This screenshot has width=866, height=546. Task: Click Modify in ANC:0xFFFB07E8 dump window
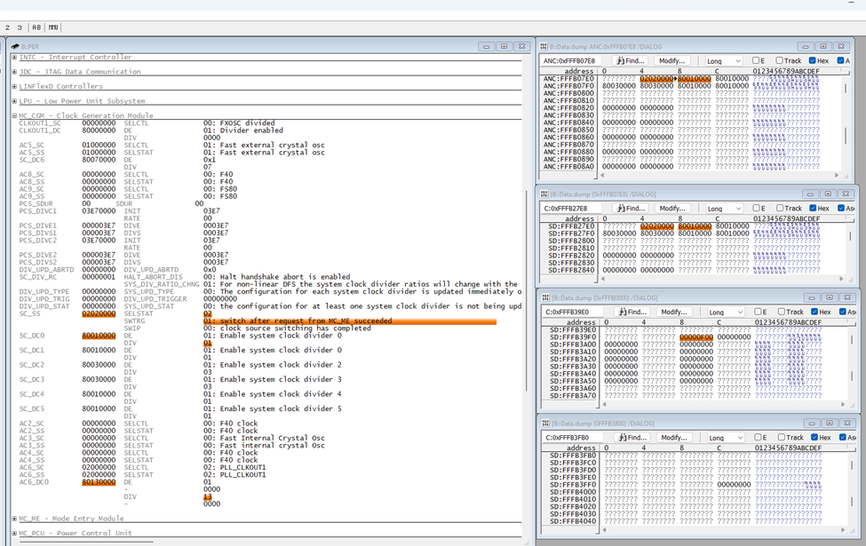point(672,61)
